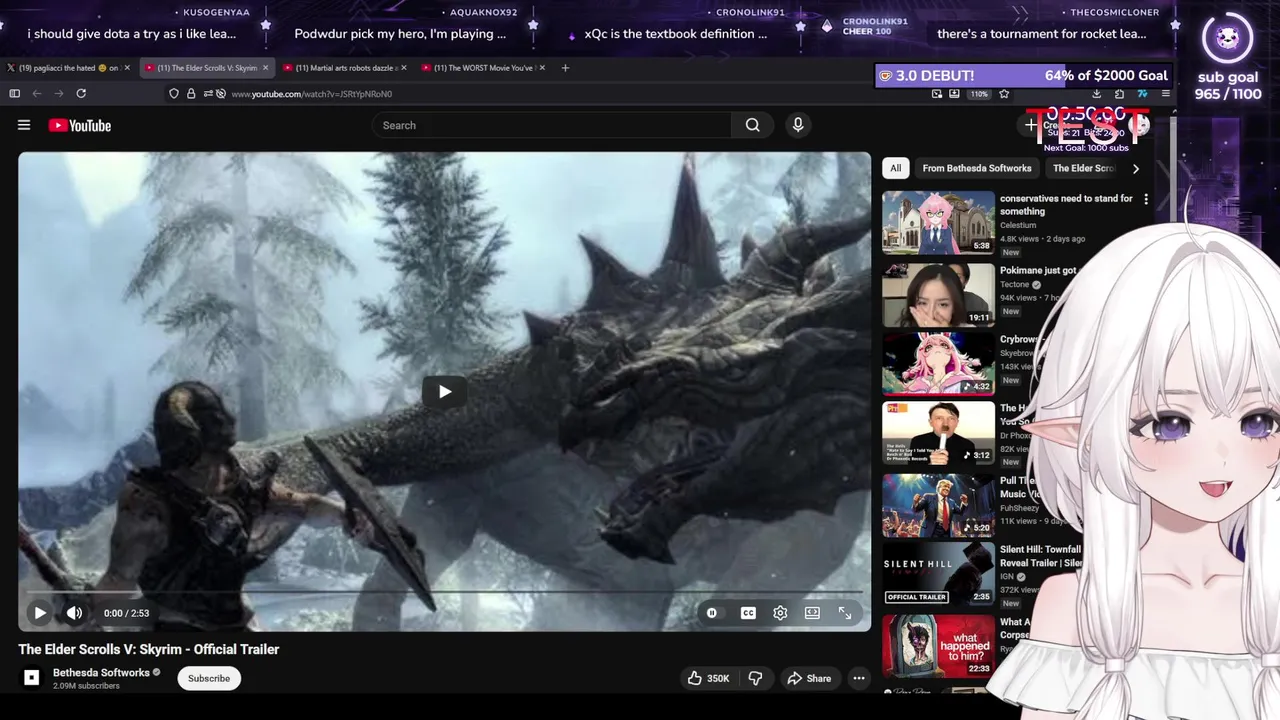Viewport: 1280px width, 720px height.
Task: Toggle the browser sidebar icon
Action: (14, 93)
